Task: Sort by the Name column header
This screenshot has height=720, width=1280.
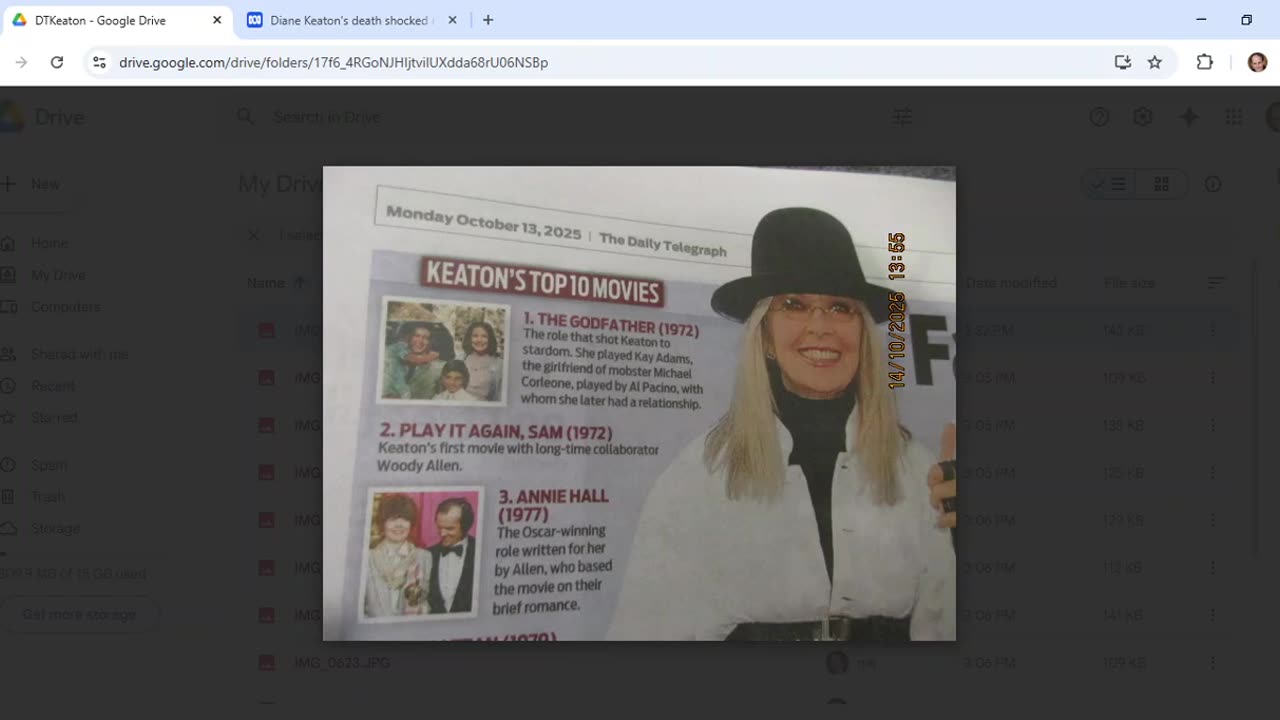Action: [266, 283]
